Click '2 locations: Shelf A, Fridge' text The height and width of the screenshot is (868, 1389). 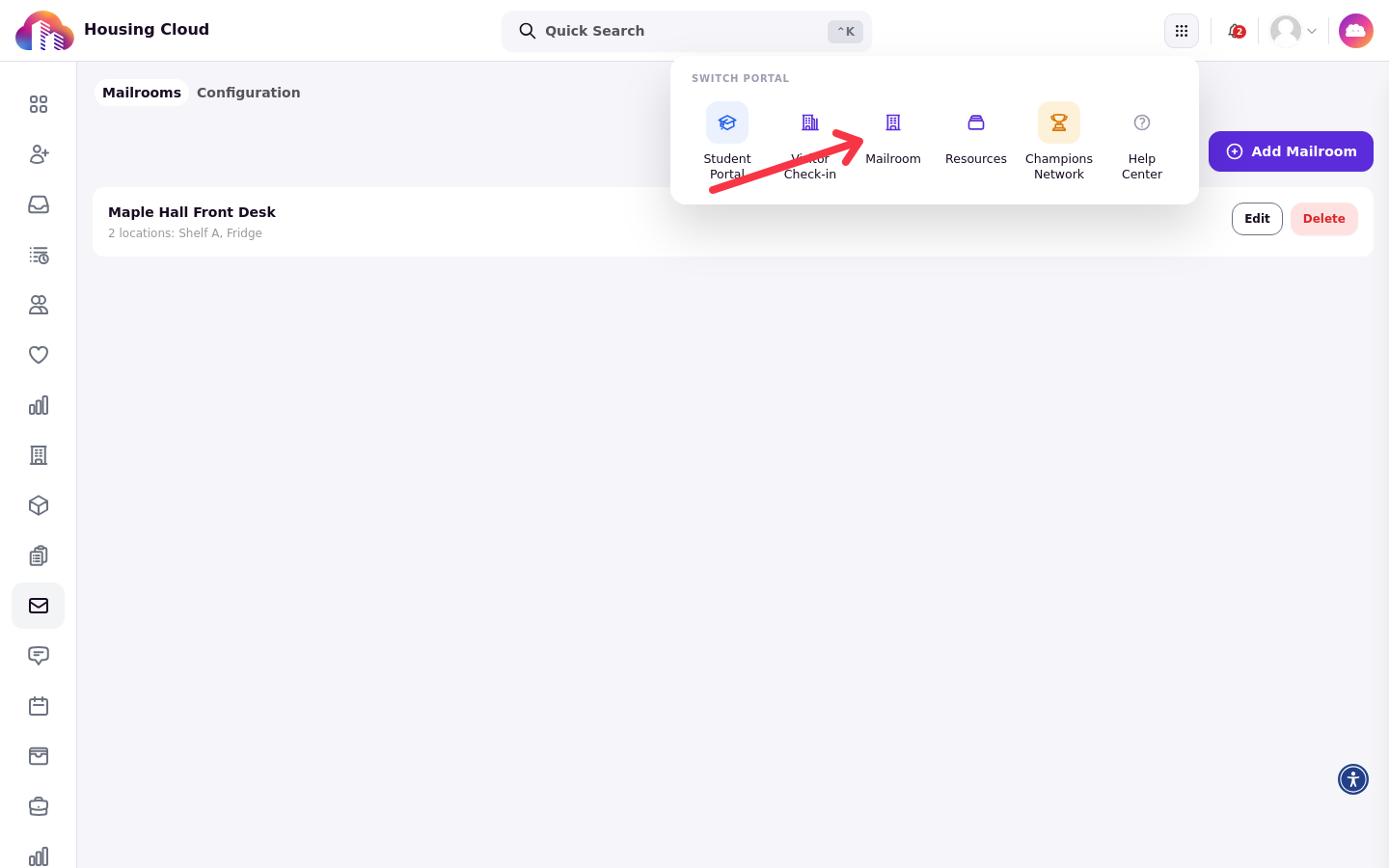click(x=185, y=233)
